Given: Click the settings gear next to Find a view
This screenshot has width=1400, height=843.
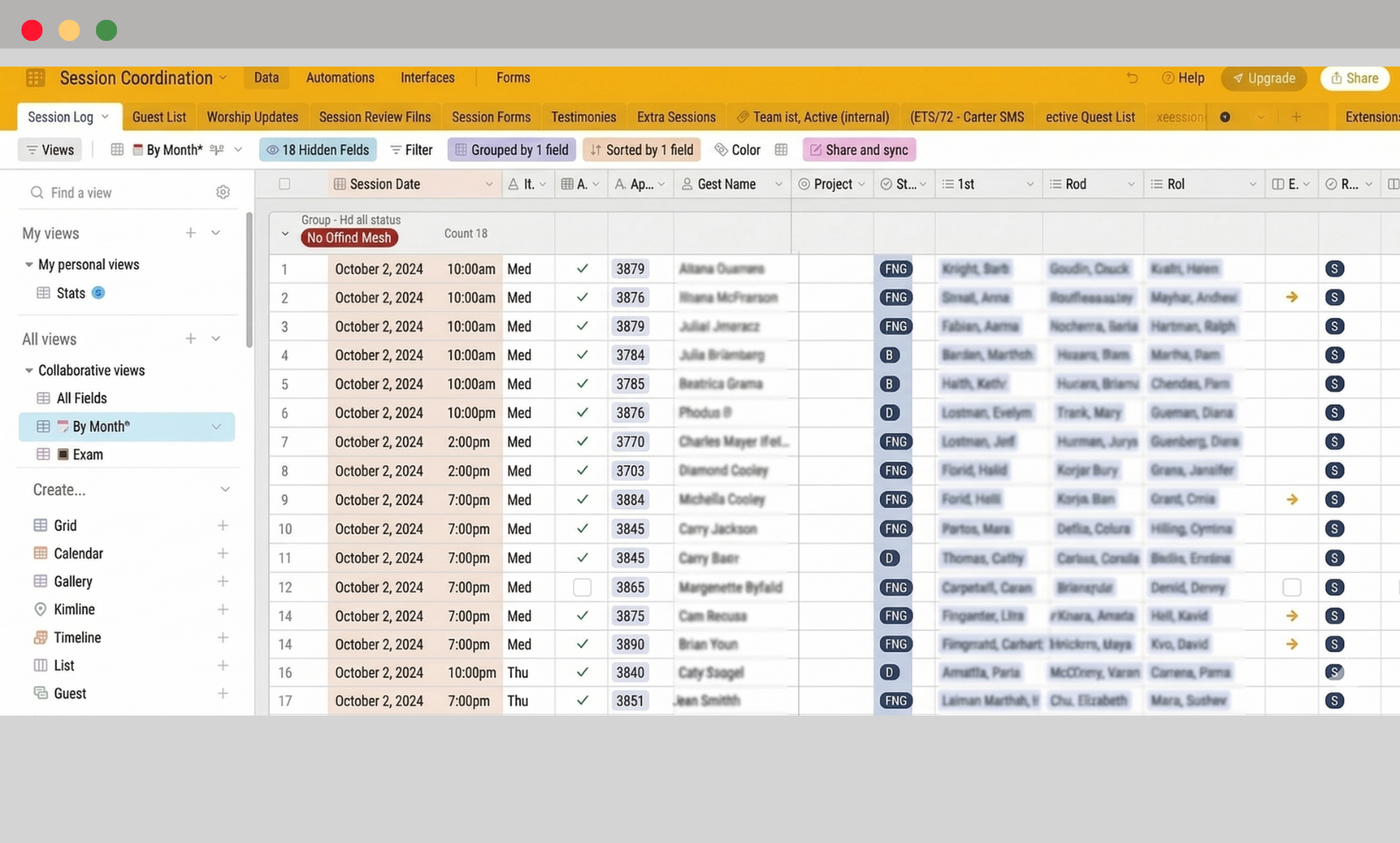Looking at the screenshot, I should (223, 192).
